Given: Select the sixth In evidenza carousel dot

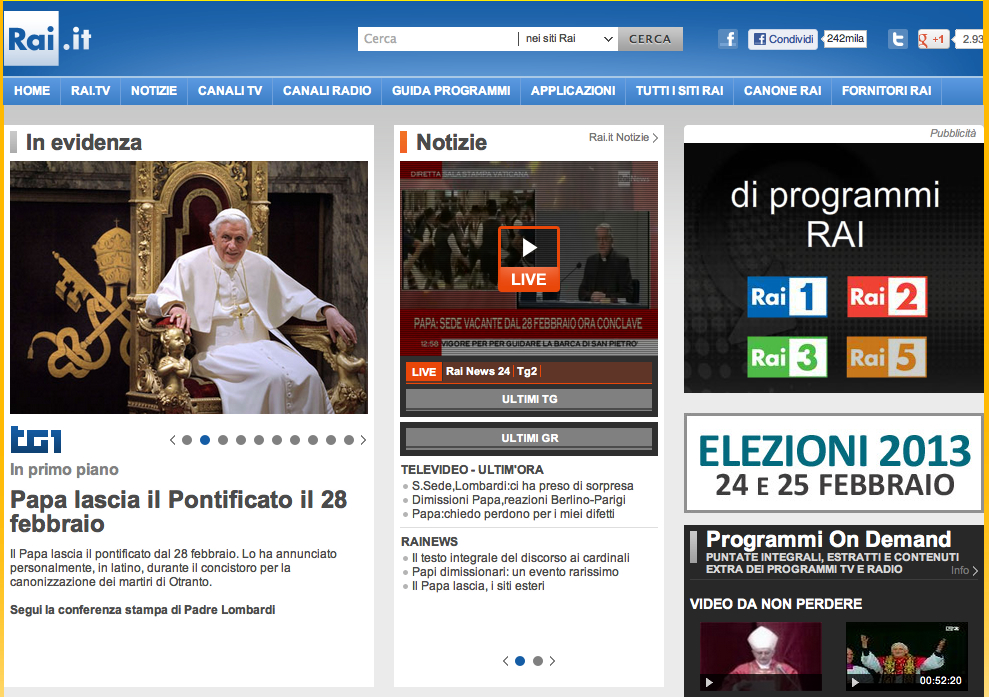Looking at the screenshot, I should pos(277,440).
